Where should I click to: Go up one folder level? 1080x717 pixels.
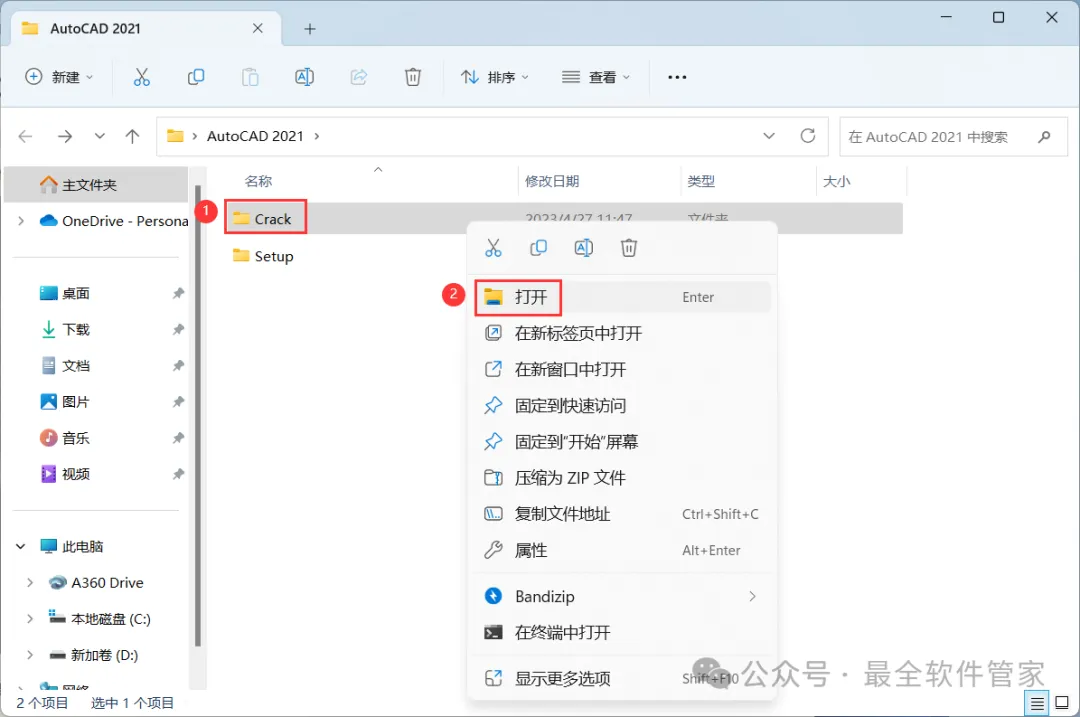click(x=132, y=136)
